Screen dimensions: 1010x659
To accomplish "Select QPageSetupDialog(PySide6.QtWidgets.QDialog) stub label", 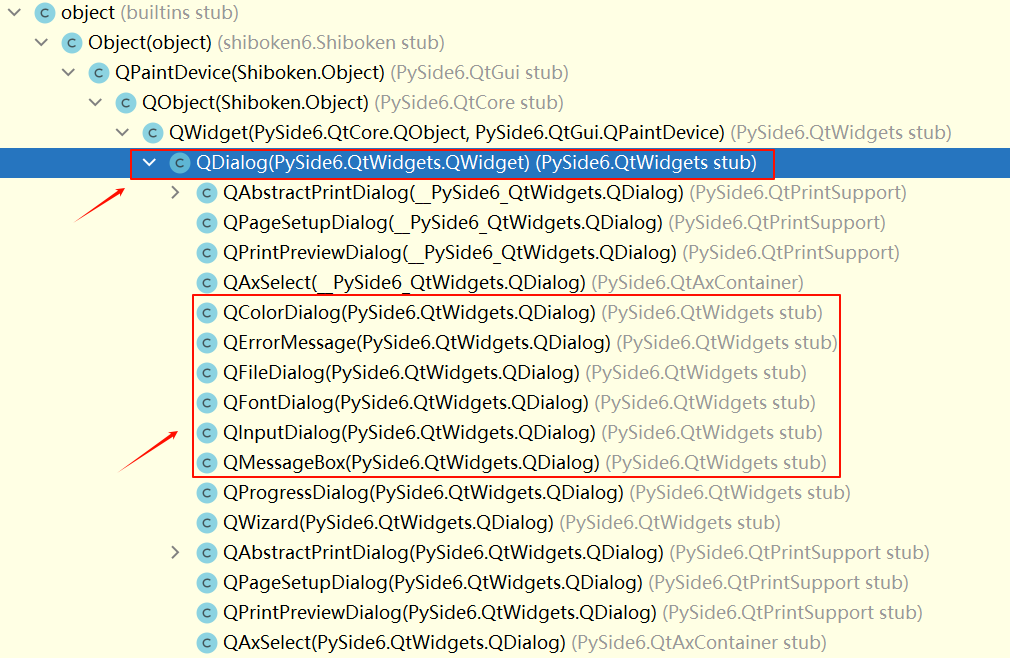I will pyautogui.click(x=433, y=582).
